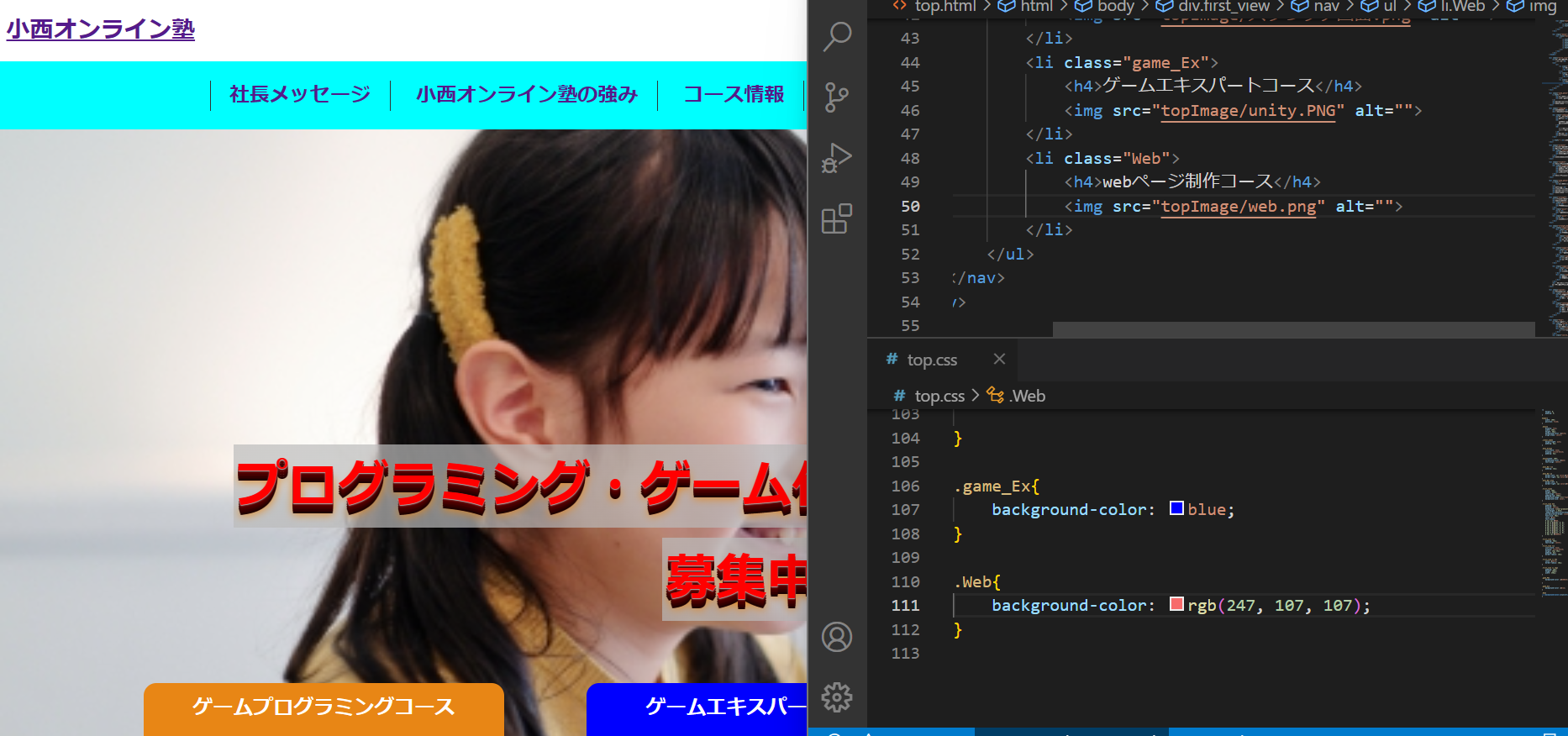Click the h4 text webページ制作コース in code

(x=1187, y=181)
